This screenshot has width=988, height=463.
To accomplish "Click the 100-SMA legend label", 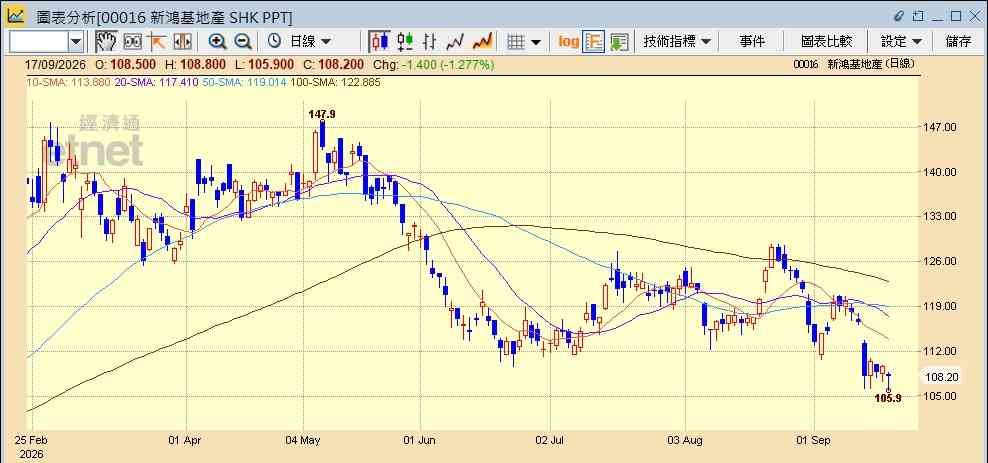I will [x=335, y=82].
